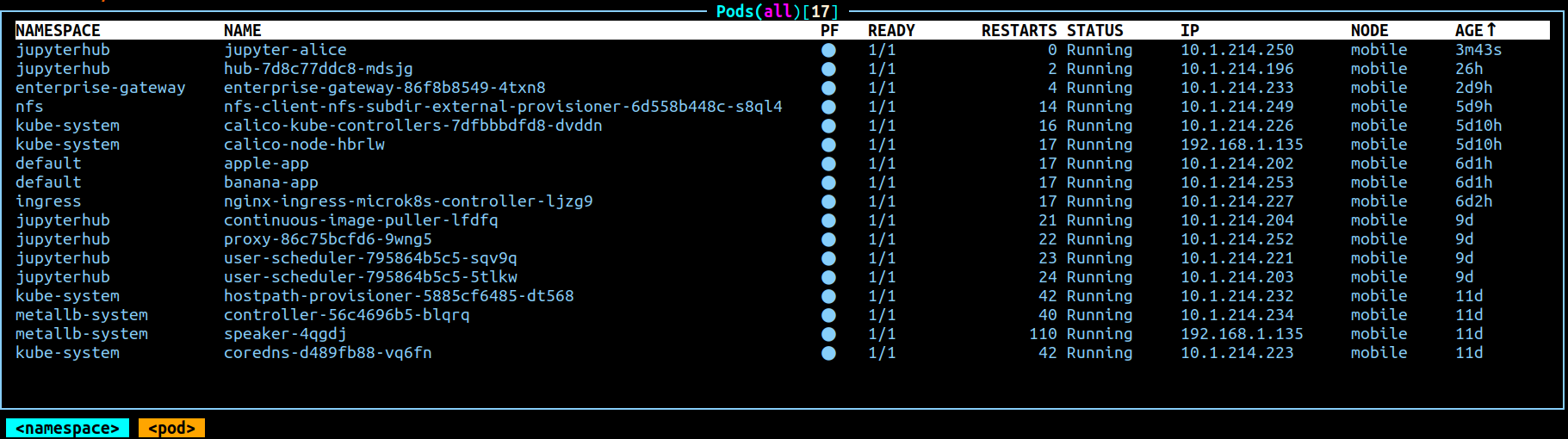1568x439 pixels.
Task: Click the <pod> breadcrumb
Action: [x=171, y=428]
